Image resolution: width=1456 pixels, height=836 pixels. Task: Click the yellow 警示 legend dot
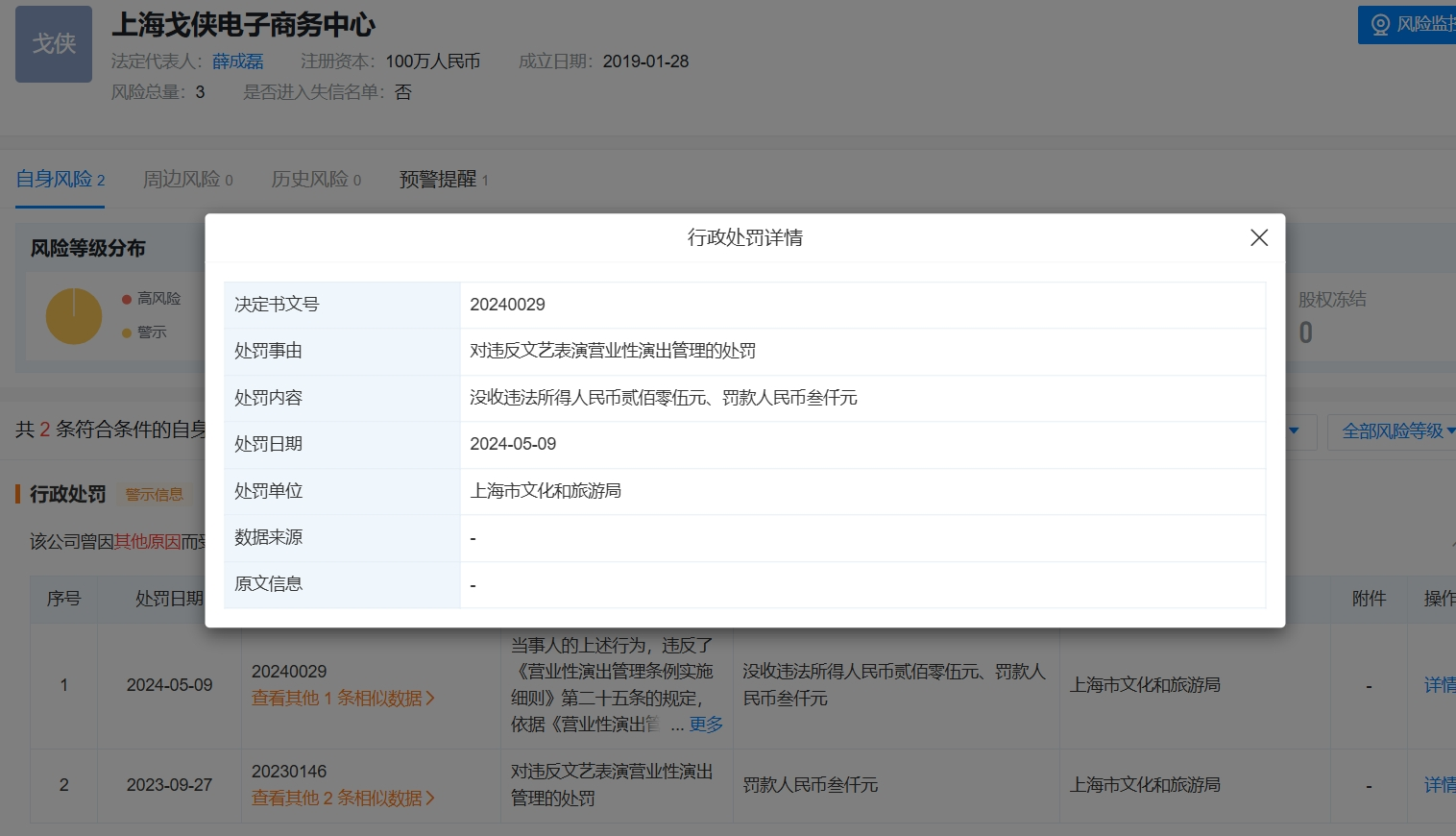[x=127, y=332]
